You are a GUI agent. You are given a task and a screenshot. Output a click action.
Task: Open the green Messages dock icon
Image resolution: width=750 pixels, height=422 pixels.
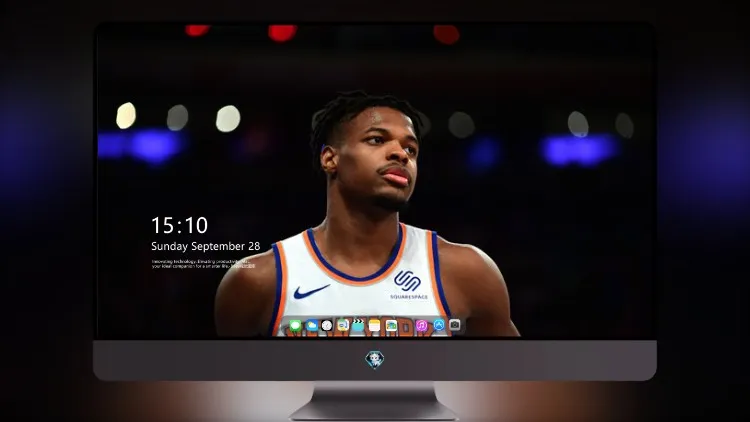click(296, 326)
